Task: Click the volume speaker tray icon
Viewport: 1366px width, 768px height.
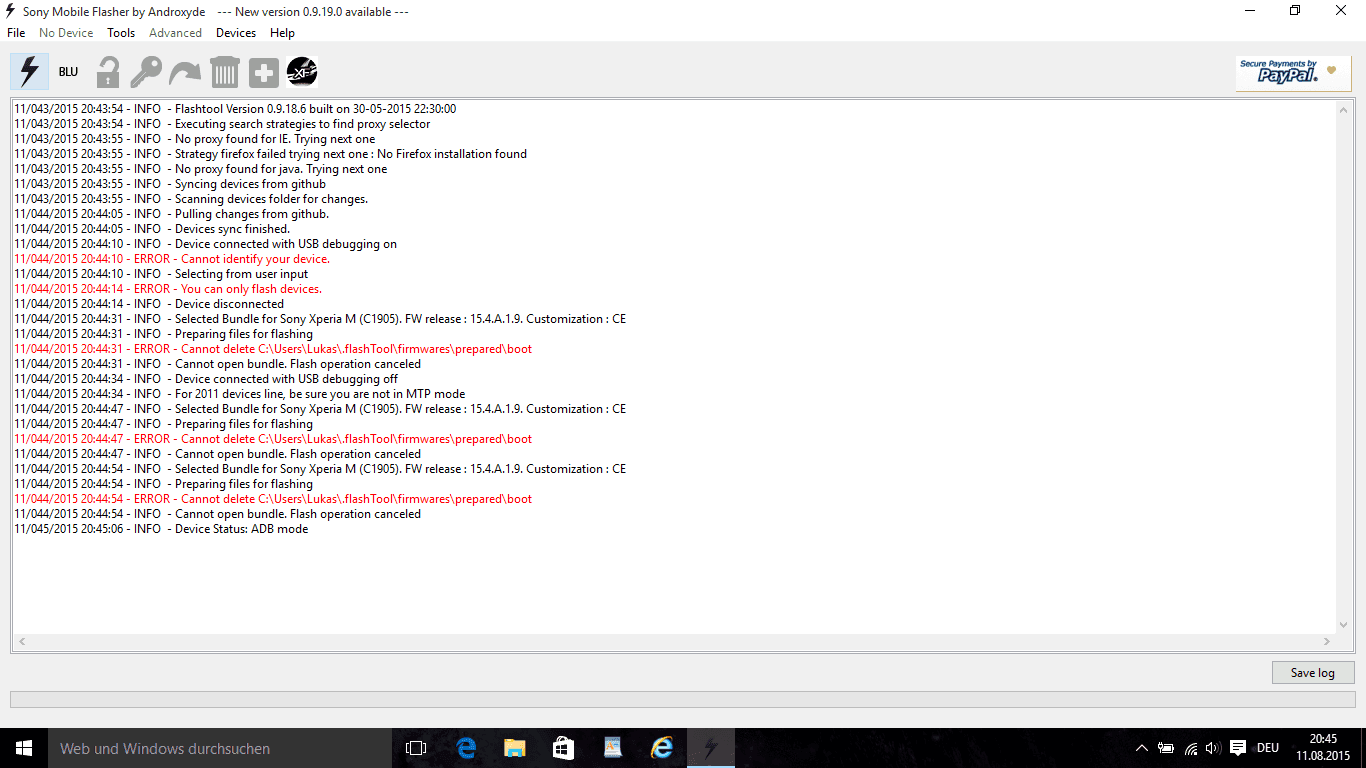Action: point(1213,748)
